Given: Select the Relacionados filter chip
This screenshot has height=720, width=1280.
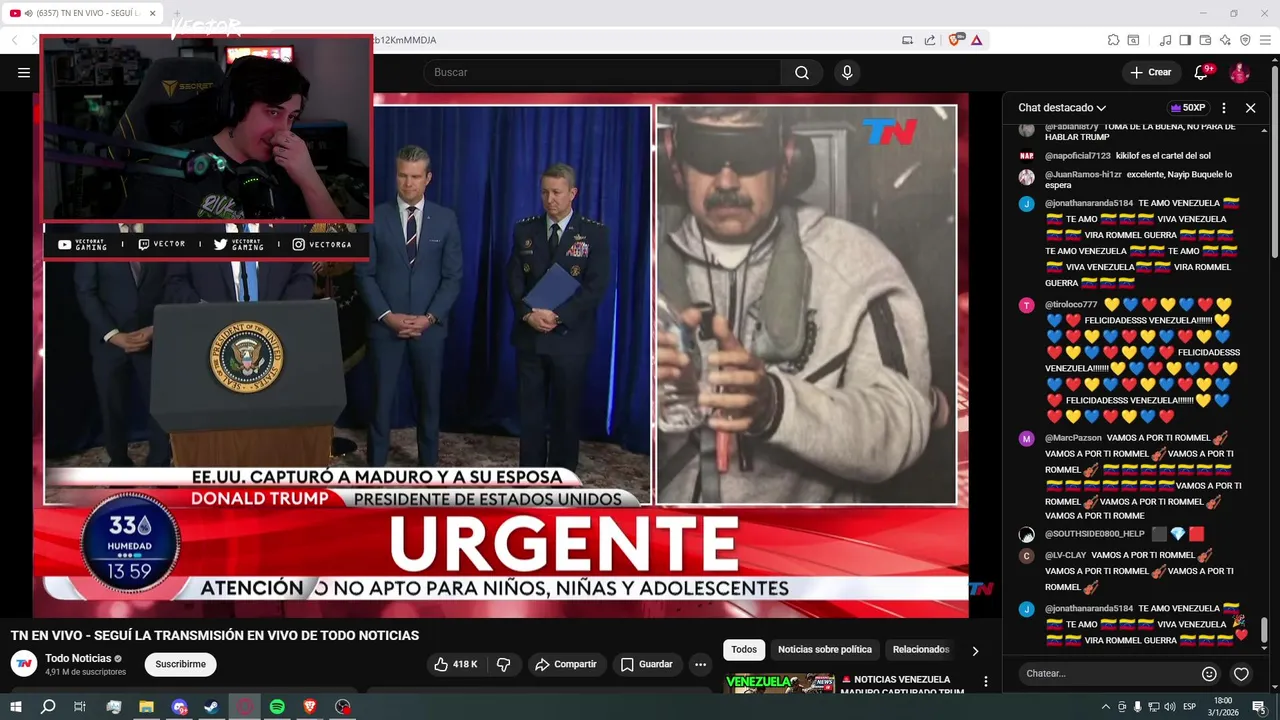Looking at the screenshot, I should click(x=921, y=650).
